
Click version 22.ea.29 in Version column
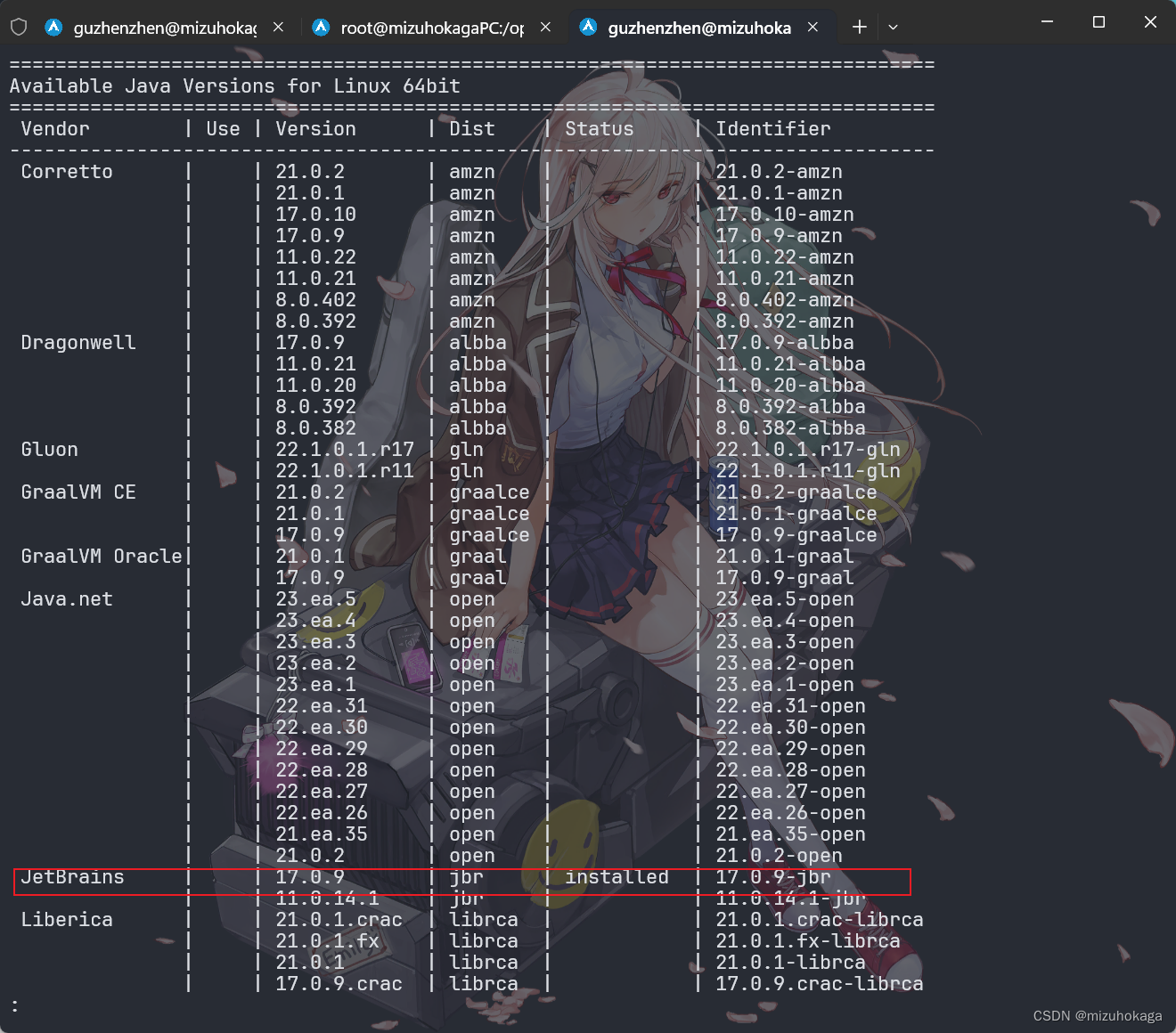click(322, 749)
